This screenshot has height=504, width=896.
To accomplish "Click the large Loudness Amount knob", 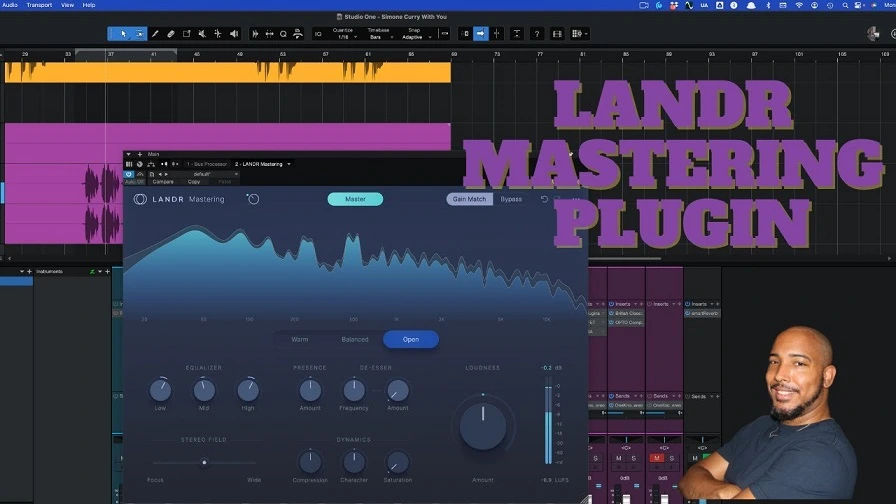I will click(483, 426).
